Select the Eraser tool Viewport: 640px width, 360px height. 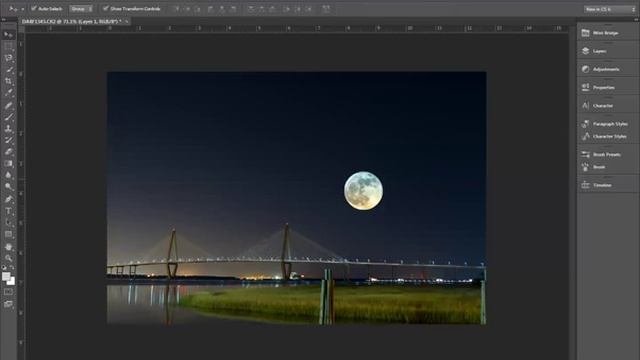[x=8, y=152]
